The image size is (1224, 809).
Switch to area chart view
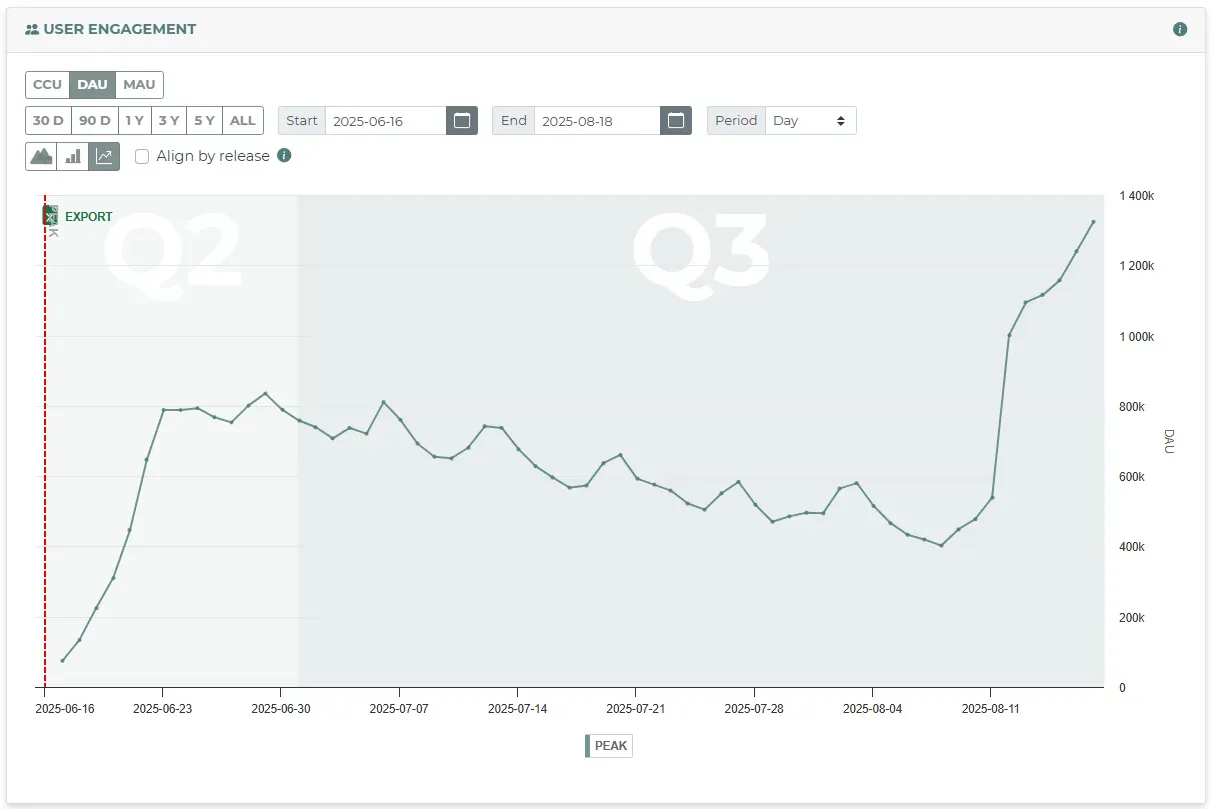(42, 156)
